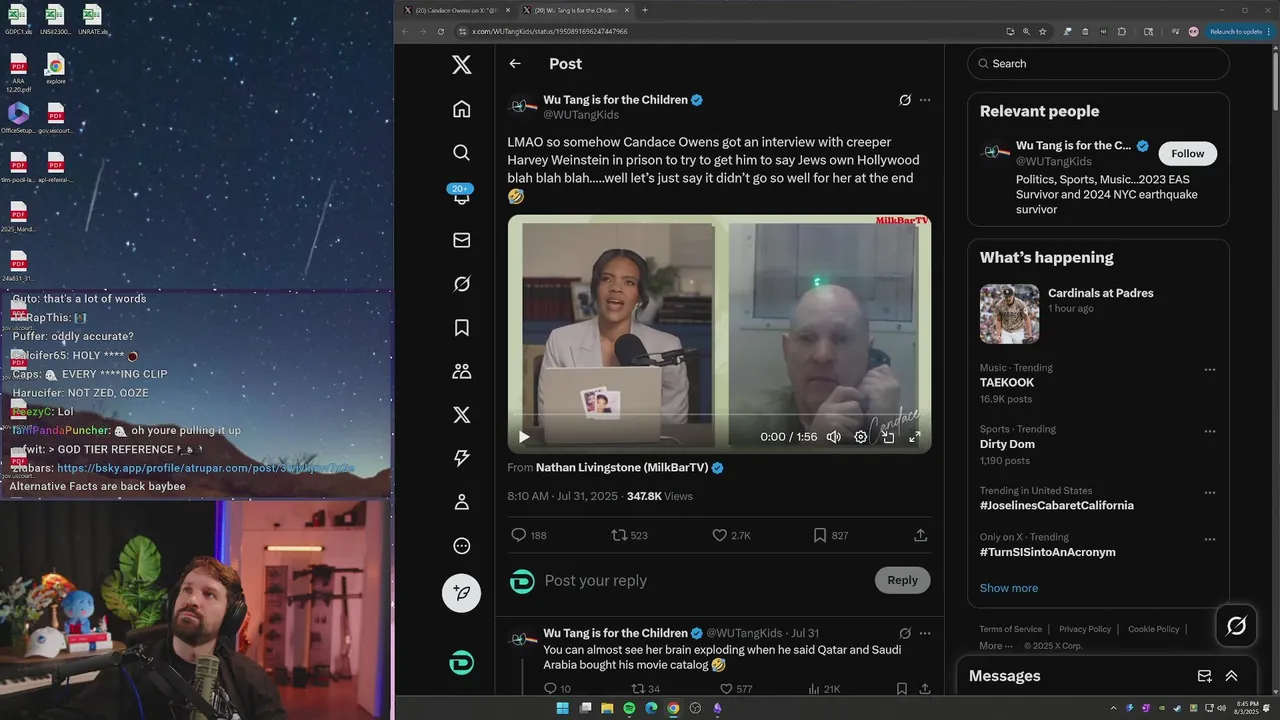Click Grok icon on main post header
1280x720 pixels.
coord(905,100)
